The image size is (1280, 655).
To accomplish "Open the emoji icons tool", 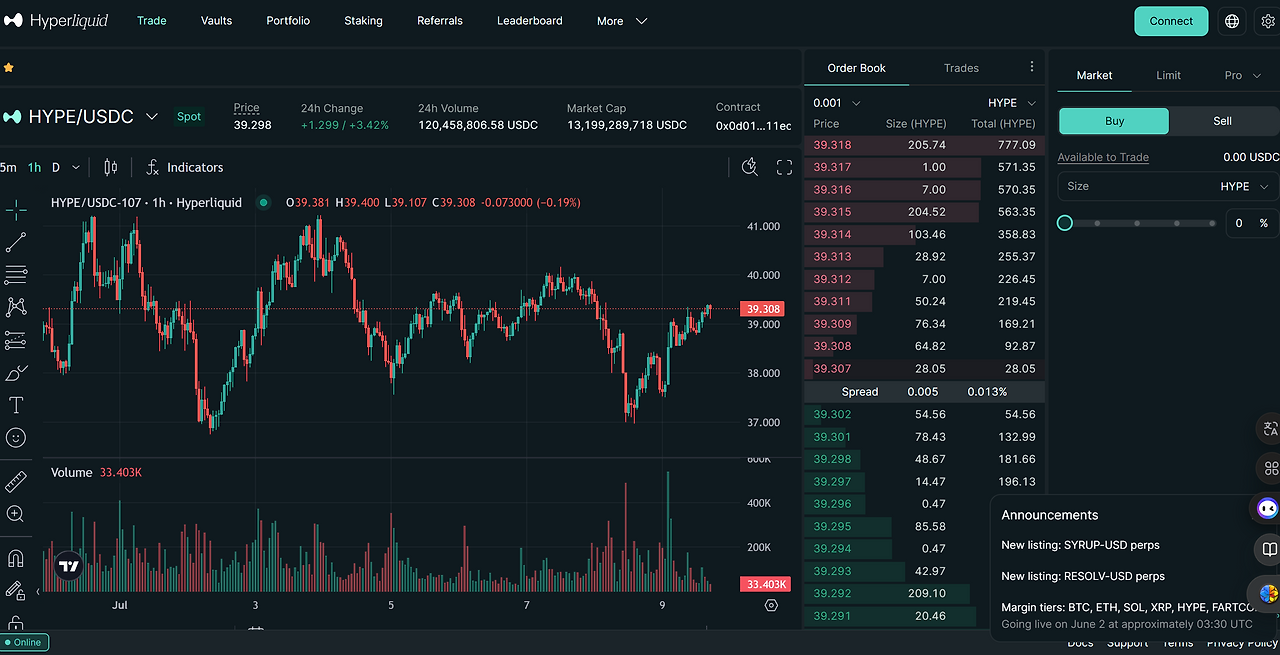I will (x=16, y=438).
